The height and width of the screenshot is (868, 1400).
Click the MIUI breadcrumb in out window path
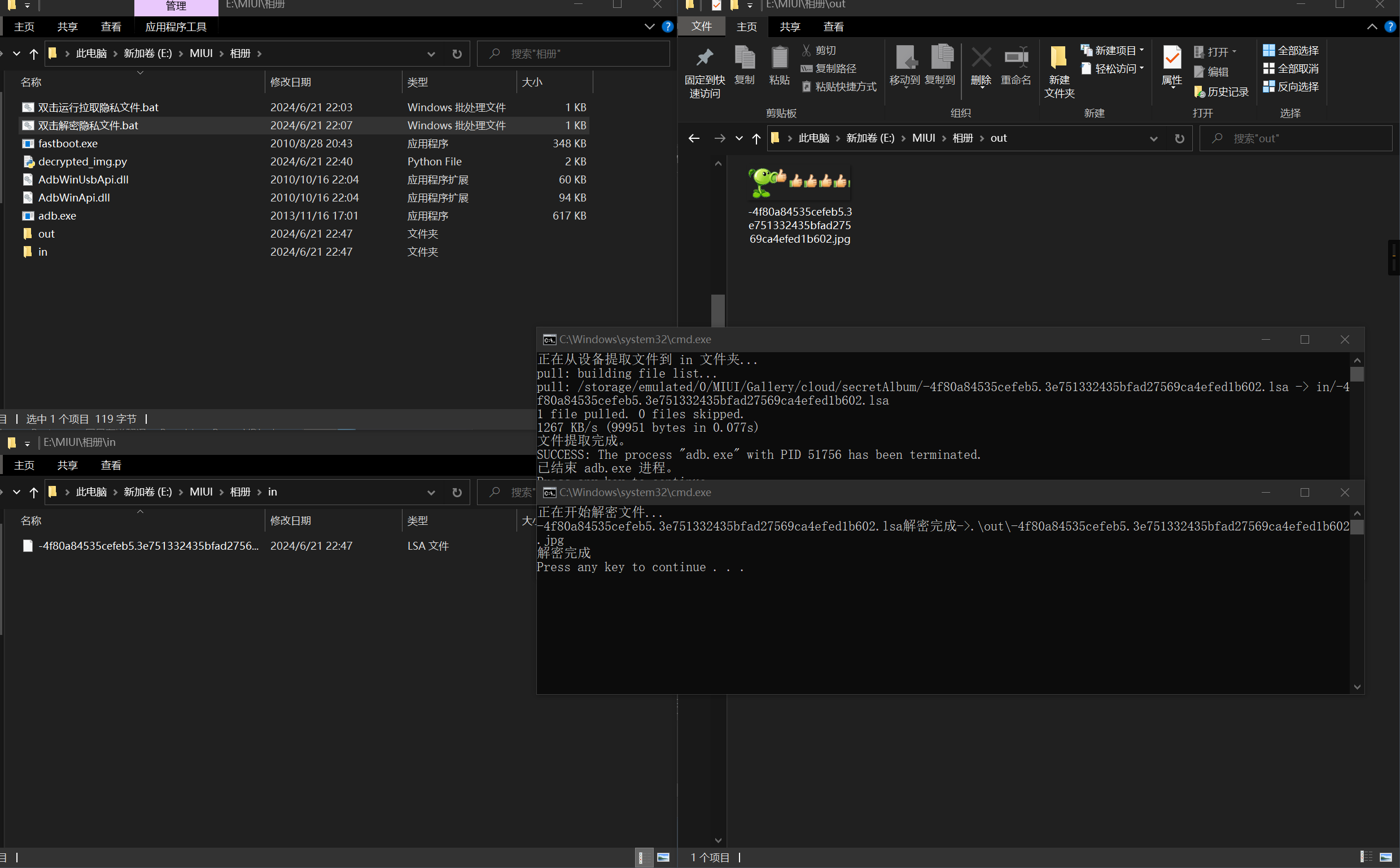pos(923,138)
